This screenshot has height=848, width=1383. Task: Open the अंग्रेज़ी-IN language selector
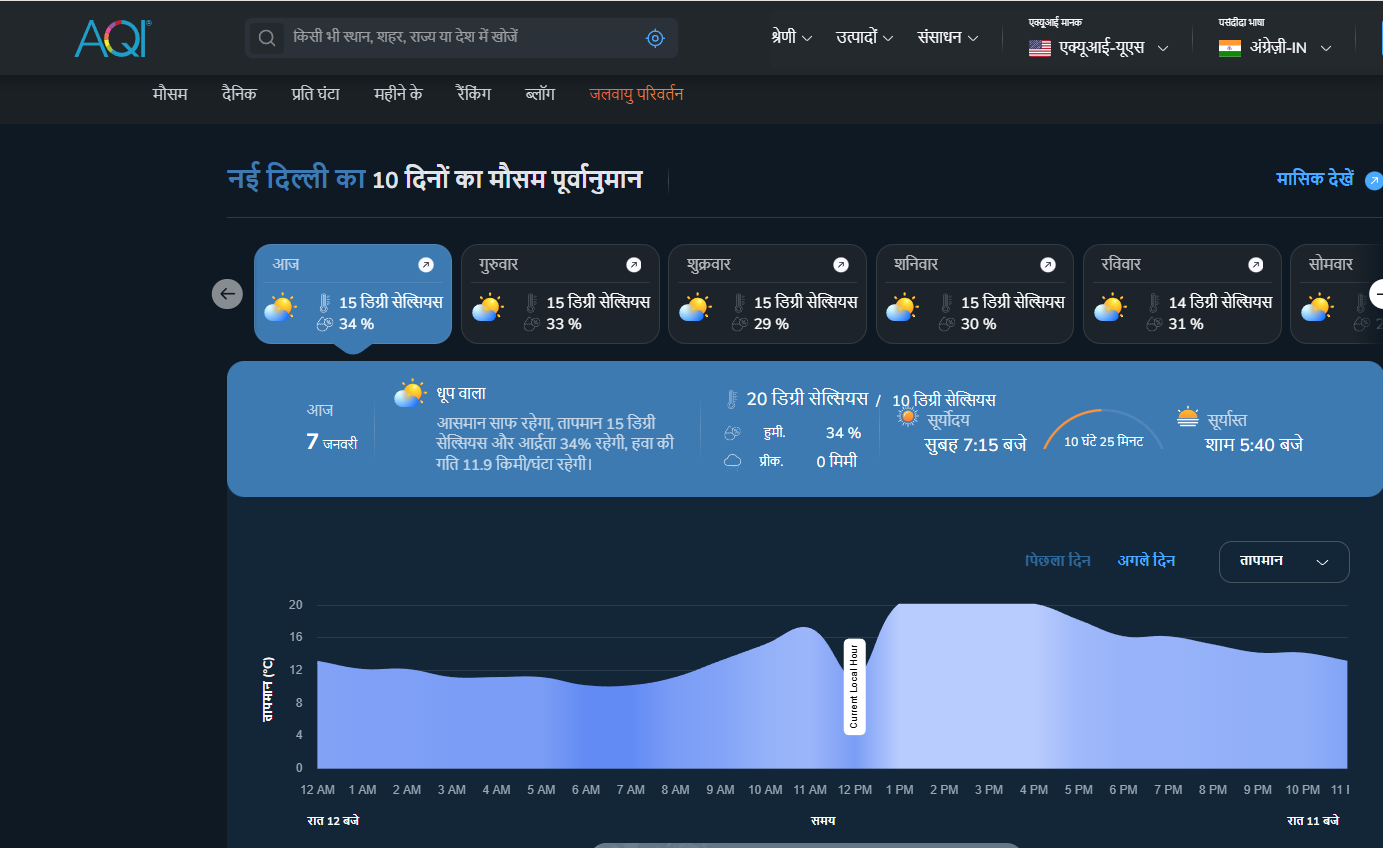click(x=1276, y=48)
